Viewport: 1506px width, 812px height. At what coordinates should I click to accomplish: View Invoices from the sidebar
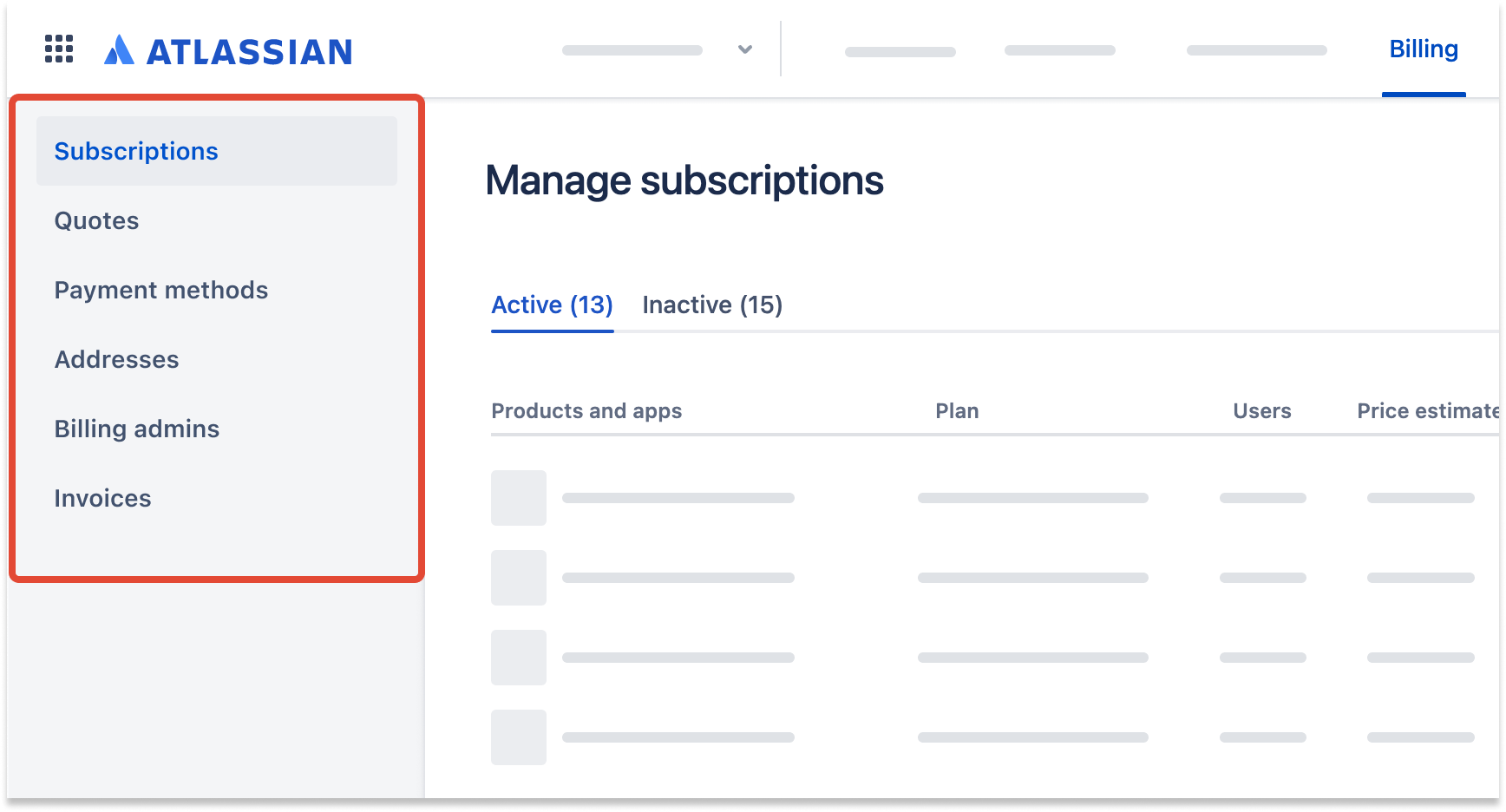[102, 498]
